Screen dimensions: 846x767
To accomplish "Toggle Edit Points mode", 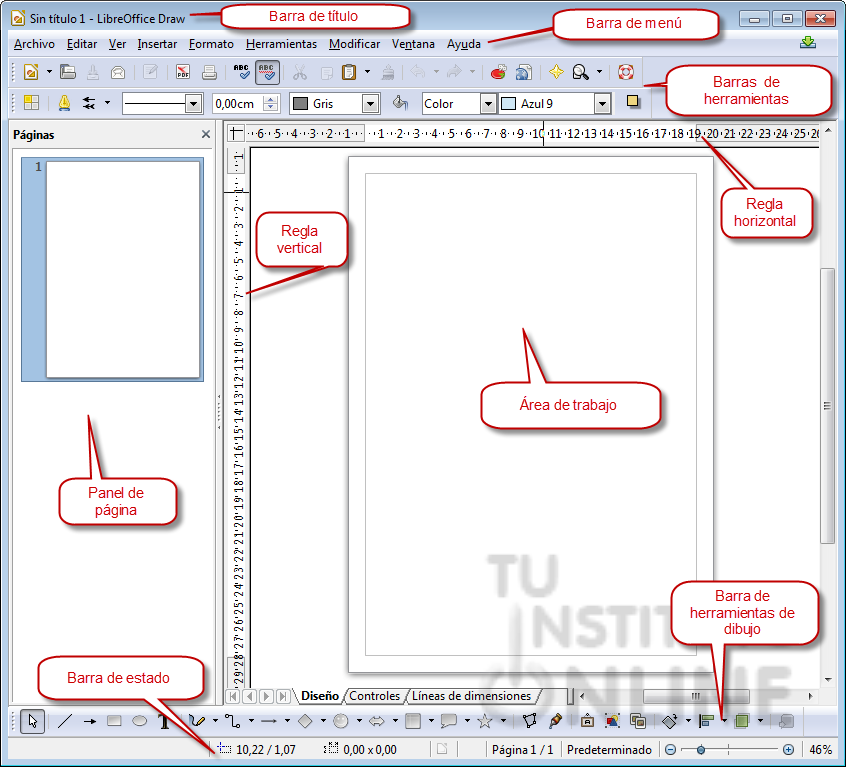I will tap(530, 721).
